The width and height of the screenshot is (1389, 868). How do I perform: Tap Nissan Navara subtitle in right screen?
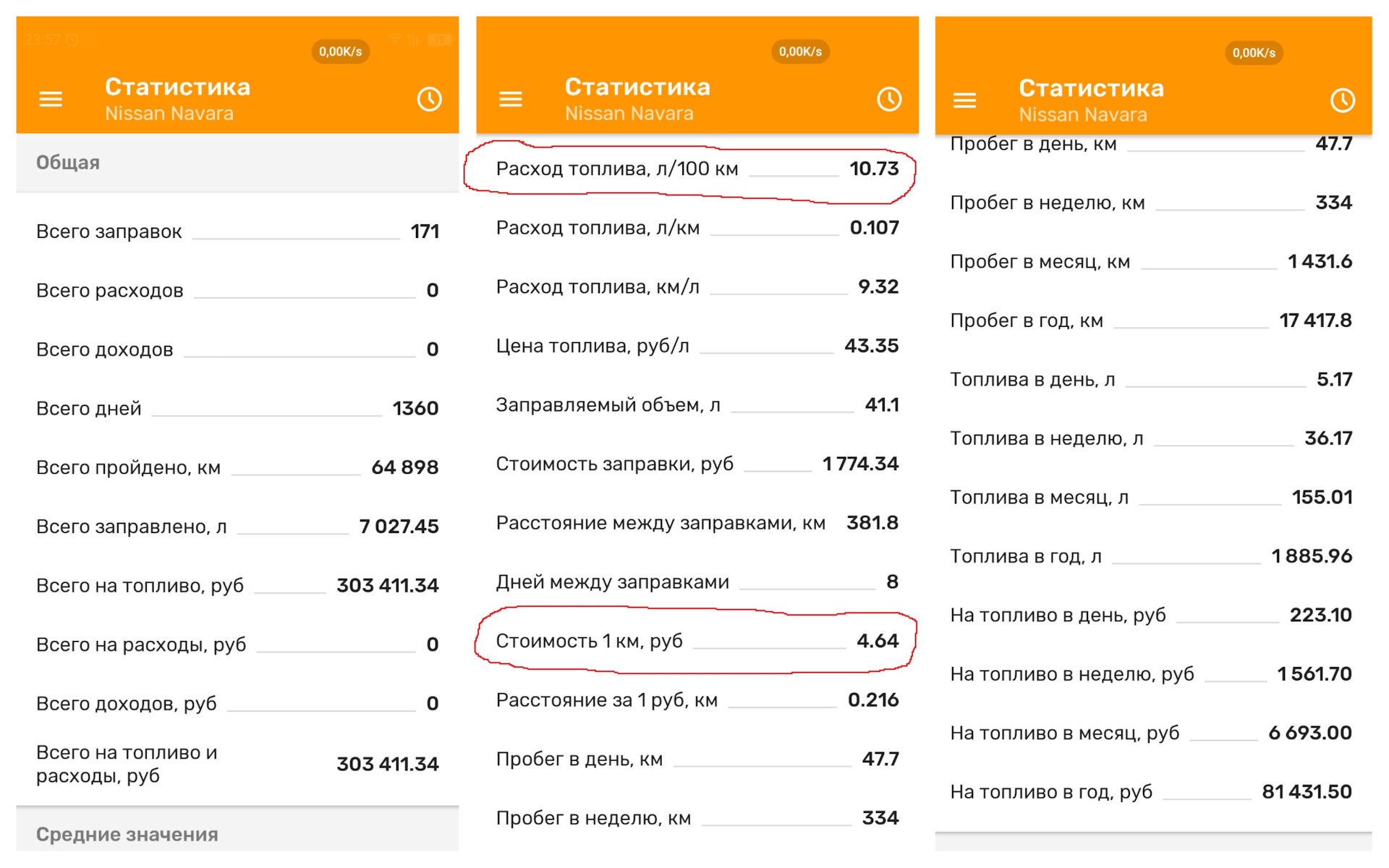click(x=1083, y=115)
